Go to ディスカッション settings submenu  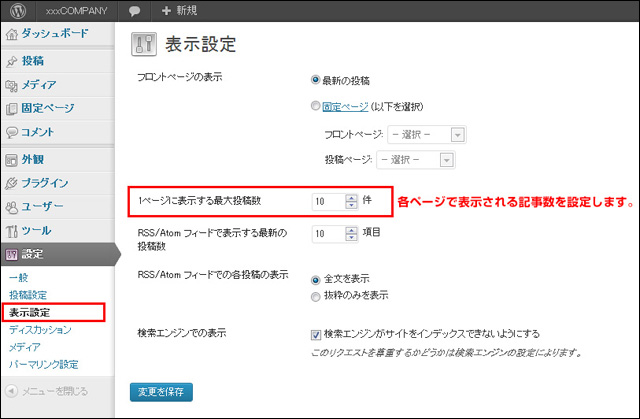point(41,329)
